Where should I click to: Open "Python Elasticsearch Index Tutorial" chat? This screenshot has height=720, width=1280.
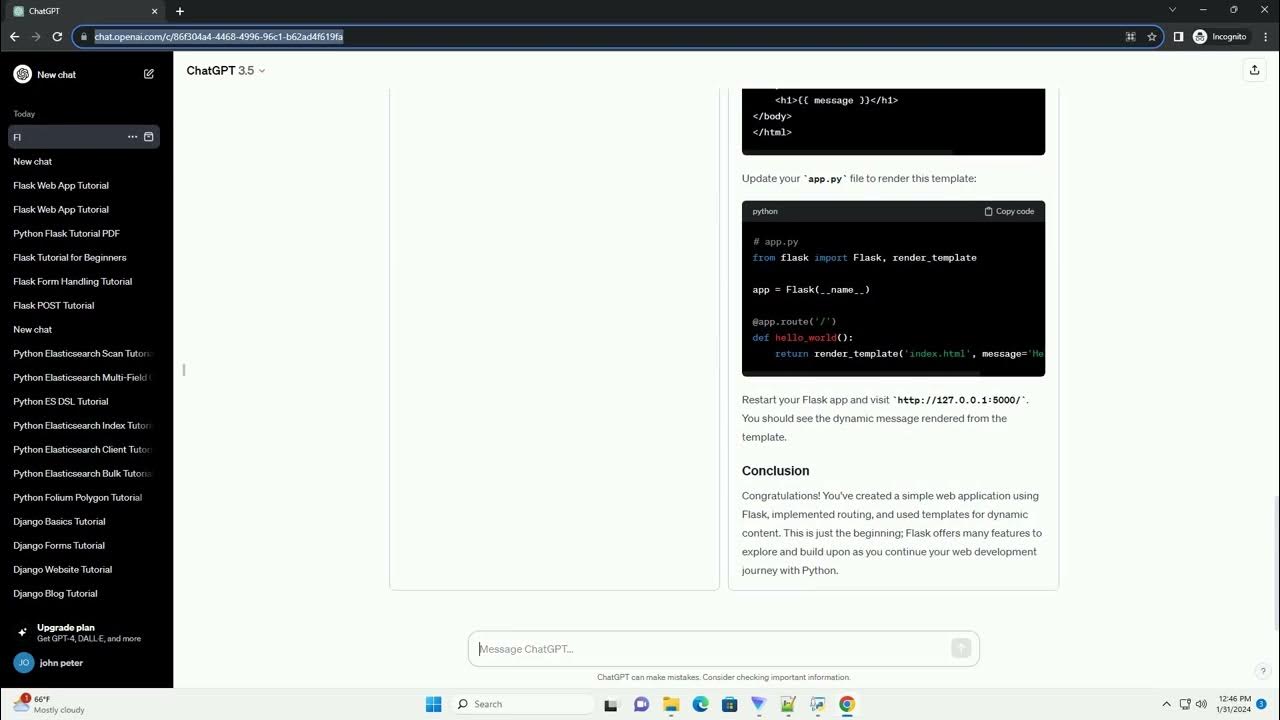(x=84, y=425)
